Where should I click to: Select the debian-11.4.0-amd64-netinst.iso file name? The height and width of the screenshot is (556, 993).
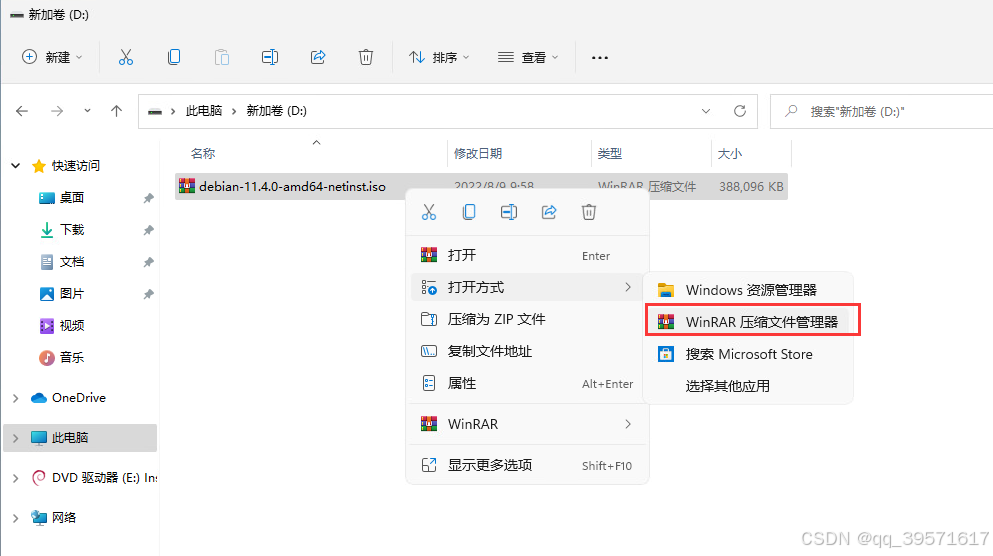click(x=292, y=187)
